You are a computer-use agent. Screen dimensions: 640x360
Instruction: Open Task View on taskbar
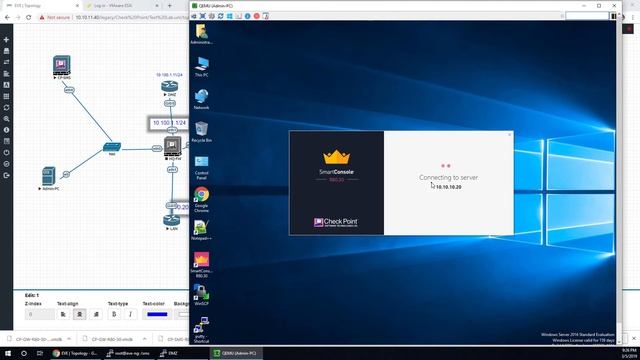tap(40, 353)
